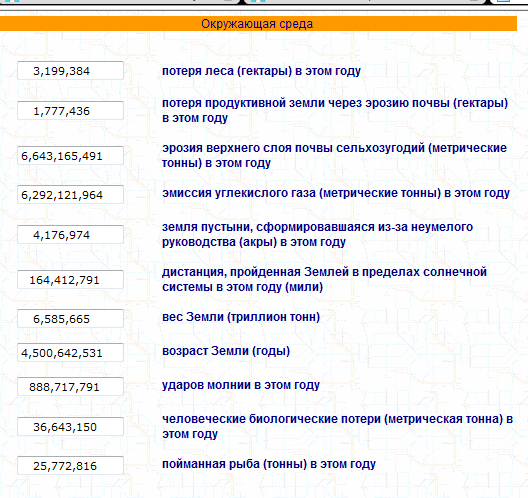Click the text 'ударов молнии в этом году'
Image resolution: width=528 pixels, height=498 pixels.
click(241, 385)
